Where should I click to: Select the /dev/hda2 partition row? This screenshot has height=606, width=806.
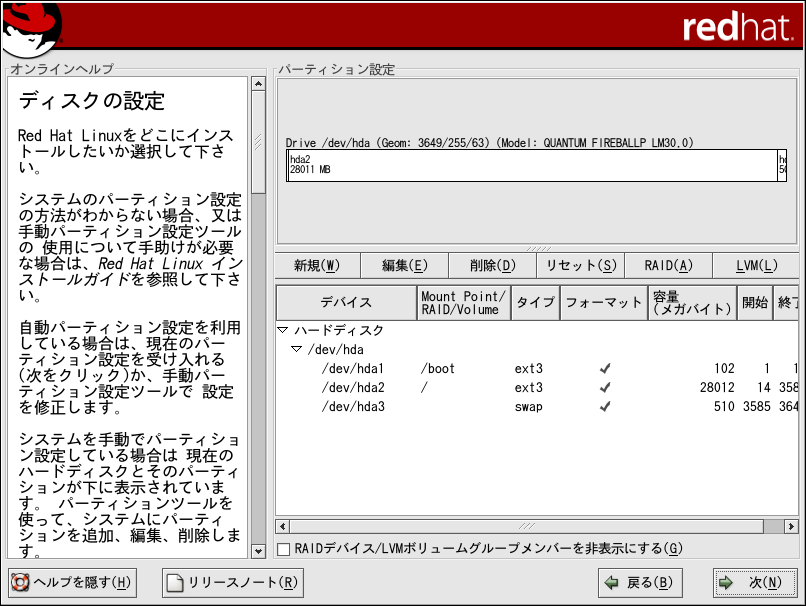[x=353, y=388]
